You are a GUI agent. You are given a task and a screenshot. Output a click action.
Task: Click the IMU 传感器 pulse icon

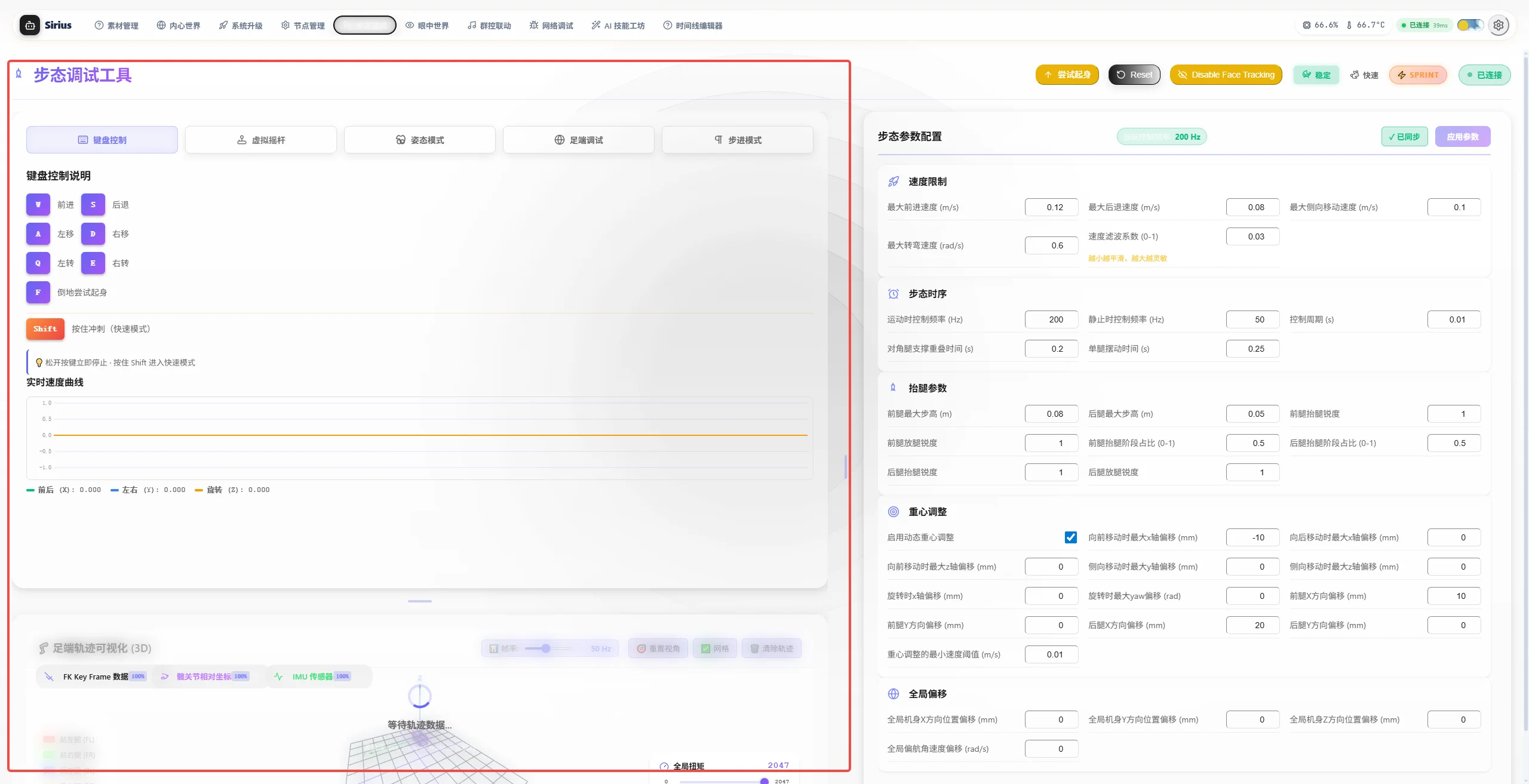click(x=278, y=677)
